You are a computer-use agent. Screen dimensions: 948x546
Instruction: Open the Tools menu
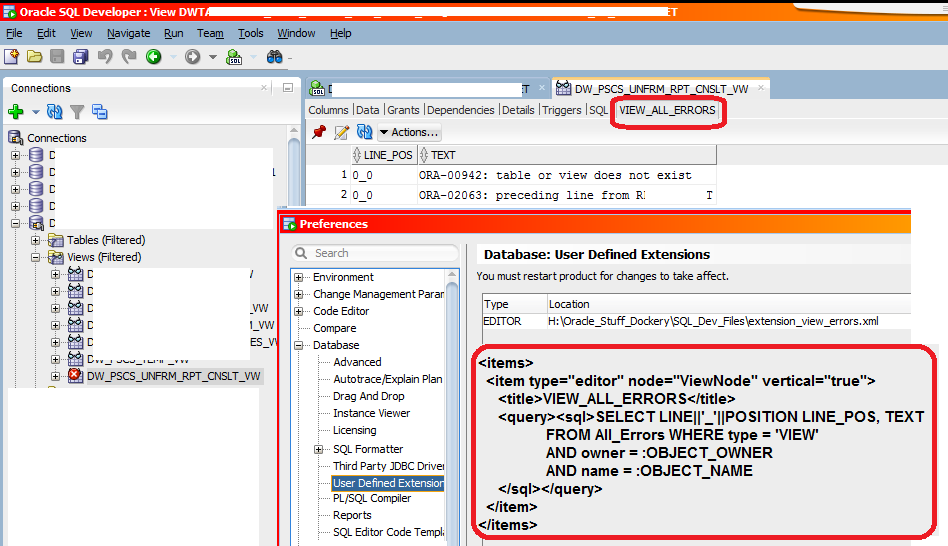250,33
